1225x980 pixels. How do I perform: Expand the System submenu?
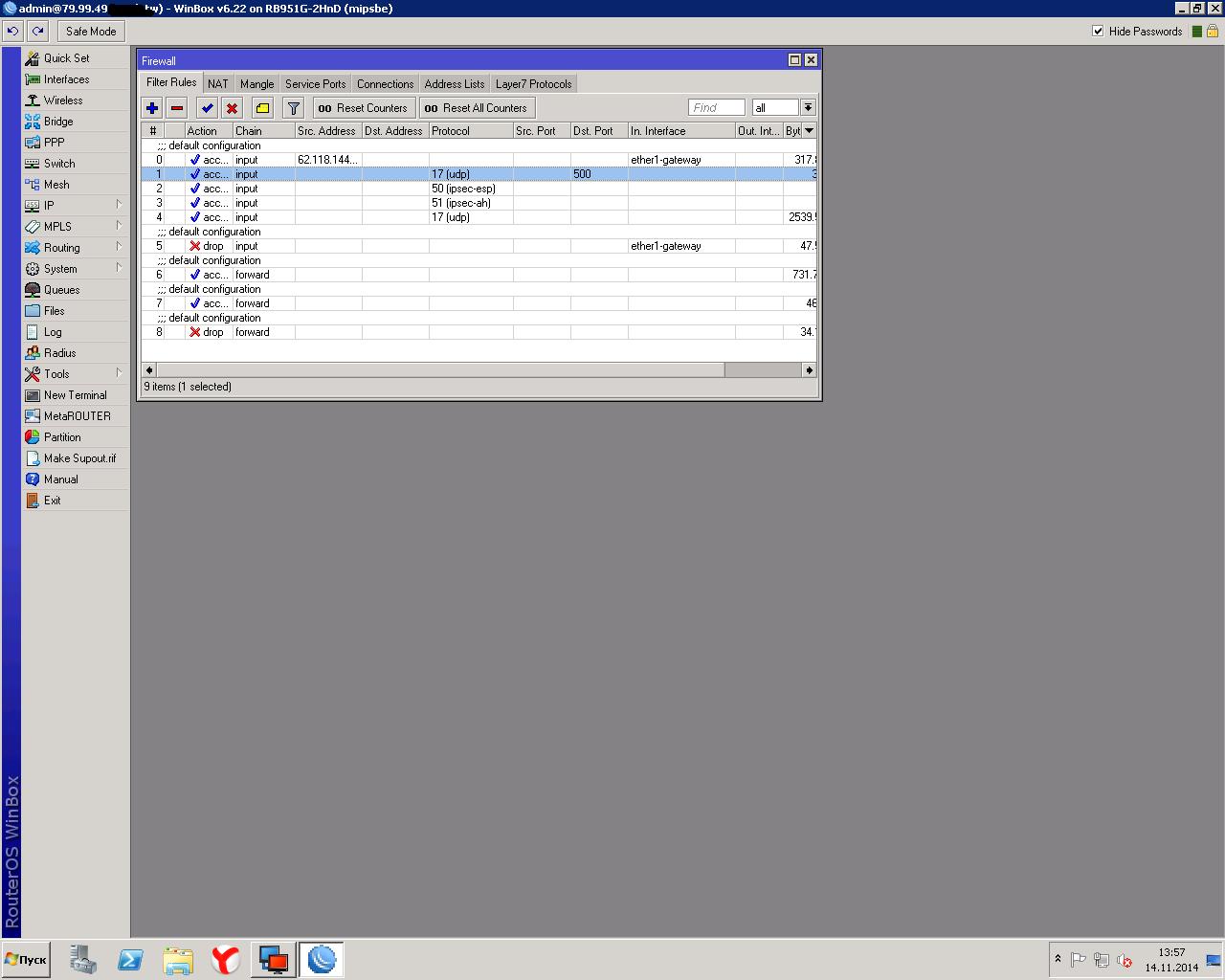click(76, 269)
